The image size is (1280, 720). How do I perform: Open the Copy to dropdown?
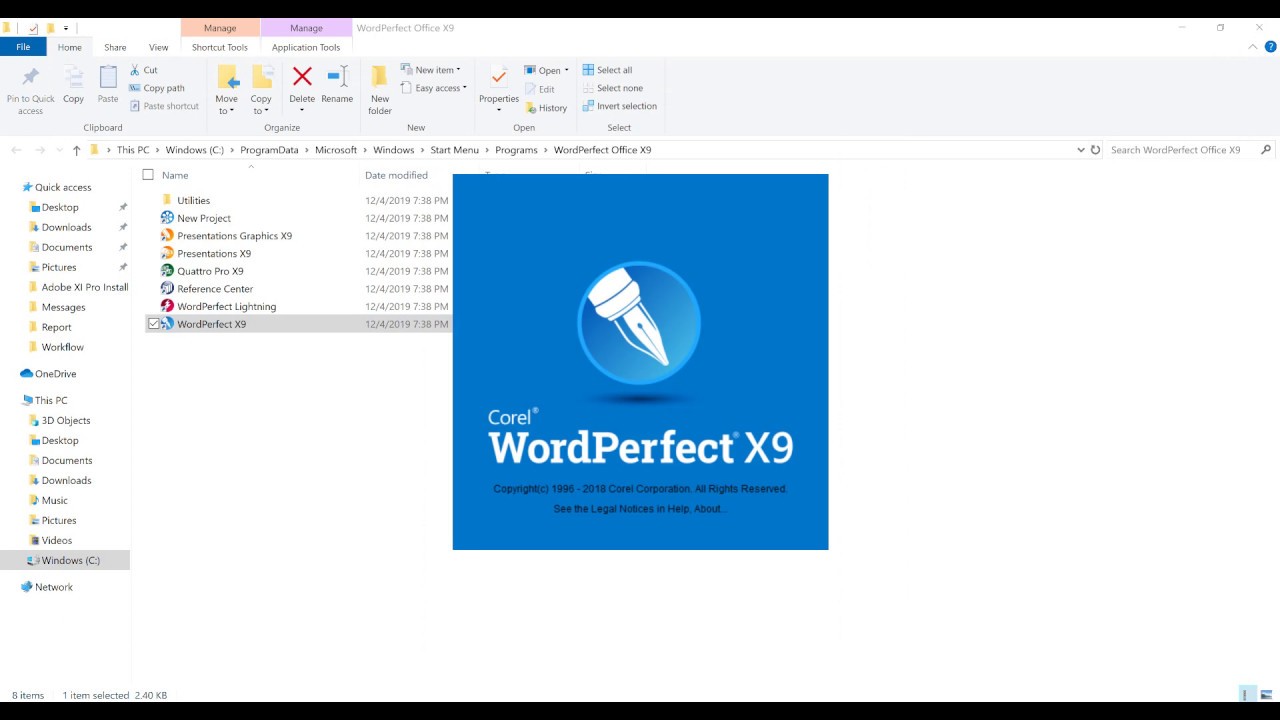pyautogui.click(x=261, y=105)
